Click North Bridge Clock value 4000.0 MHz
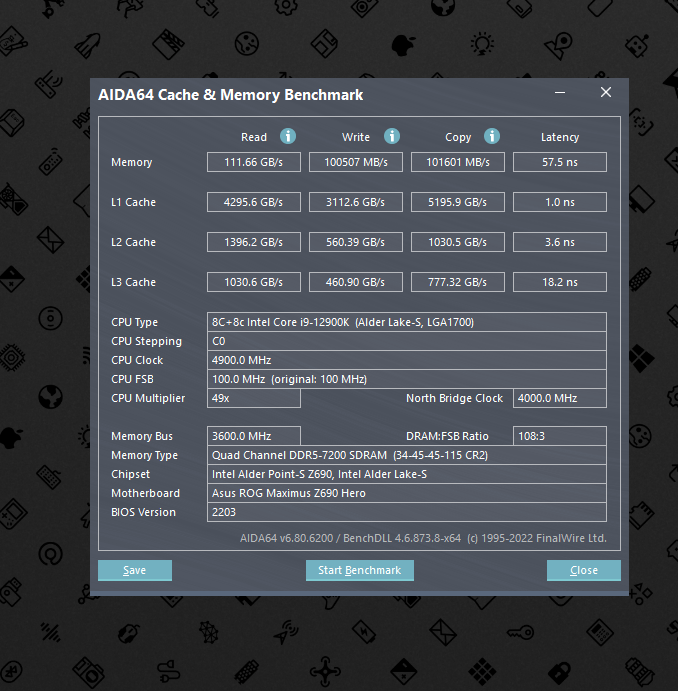Screen dimensions: 678x691 (560, 398)
